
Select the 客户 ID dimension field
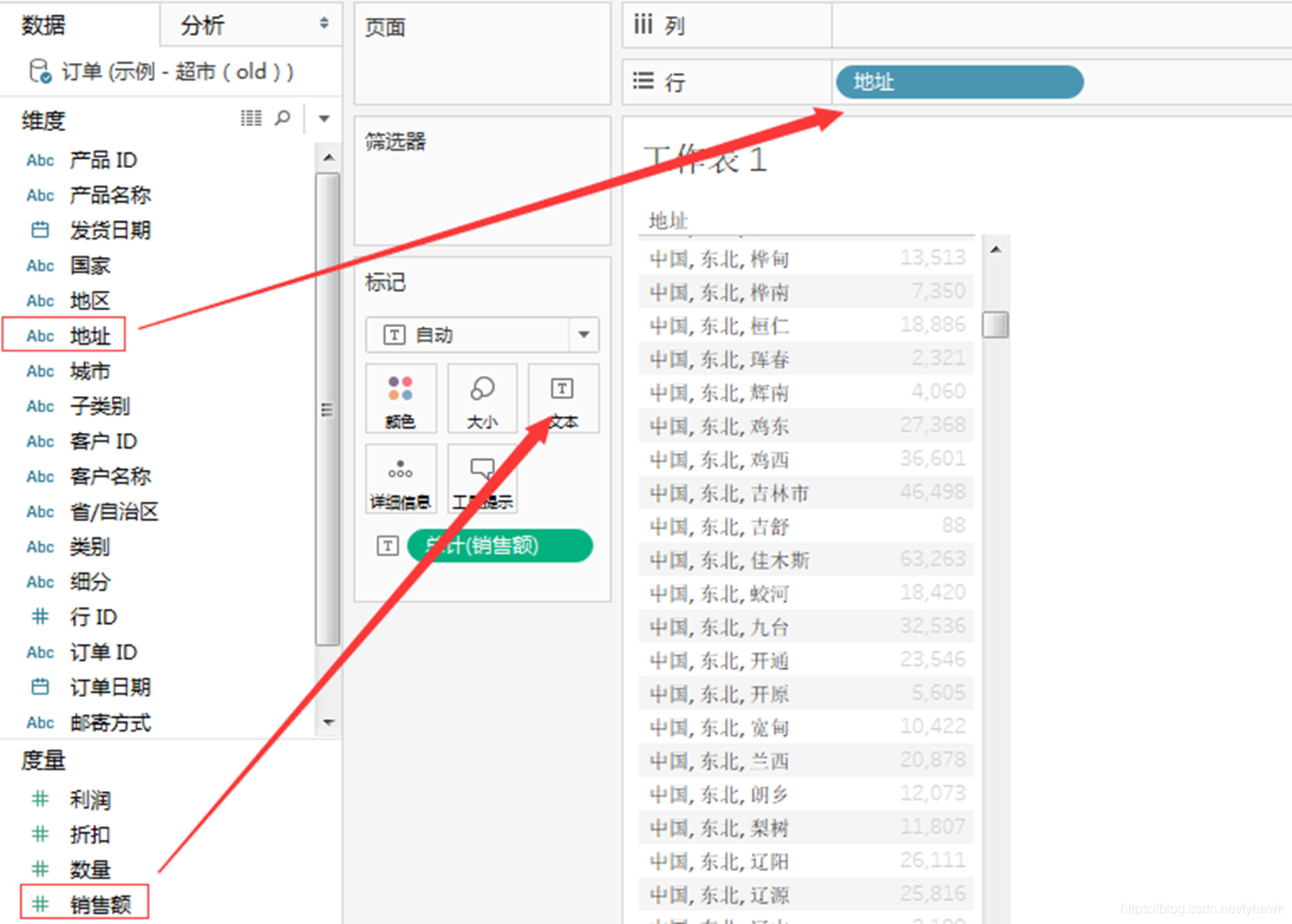103,441
